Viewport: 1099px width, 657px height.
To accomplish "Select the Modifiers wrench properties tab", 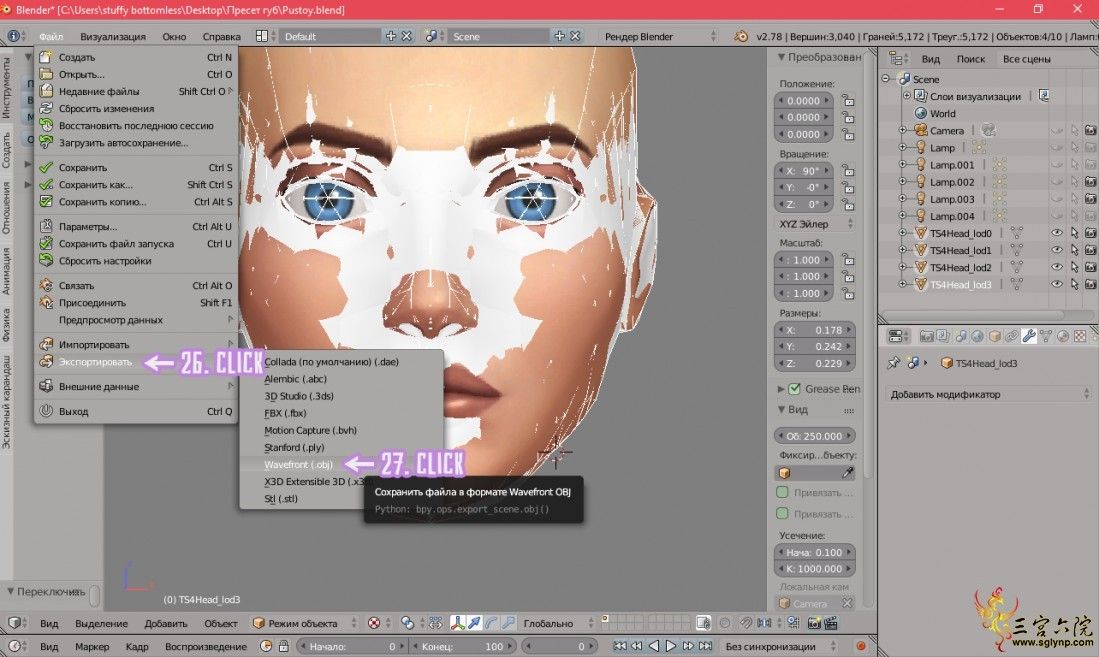I will click(x=1028, y=337).
